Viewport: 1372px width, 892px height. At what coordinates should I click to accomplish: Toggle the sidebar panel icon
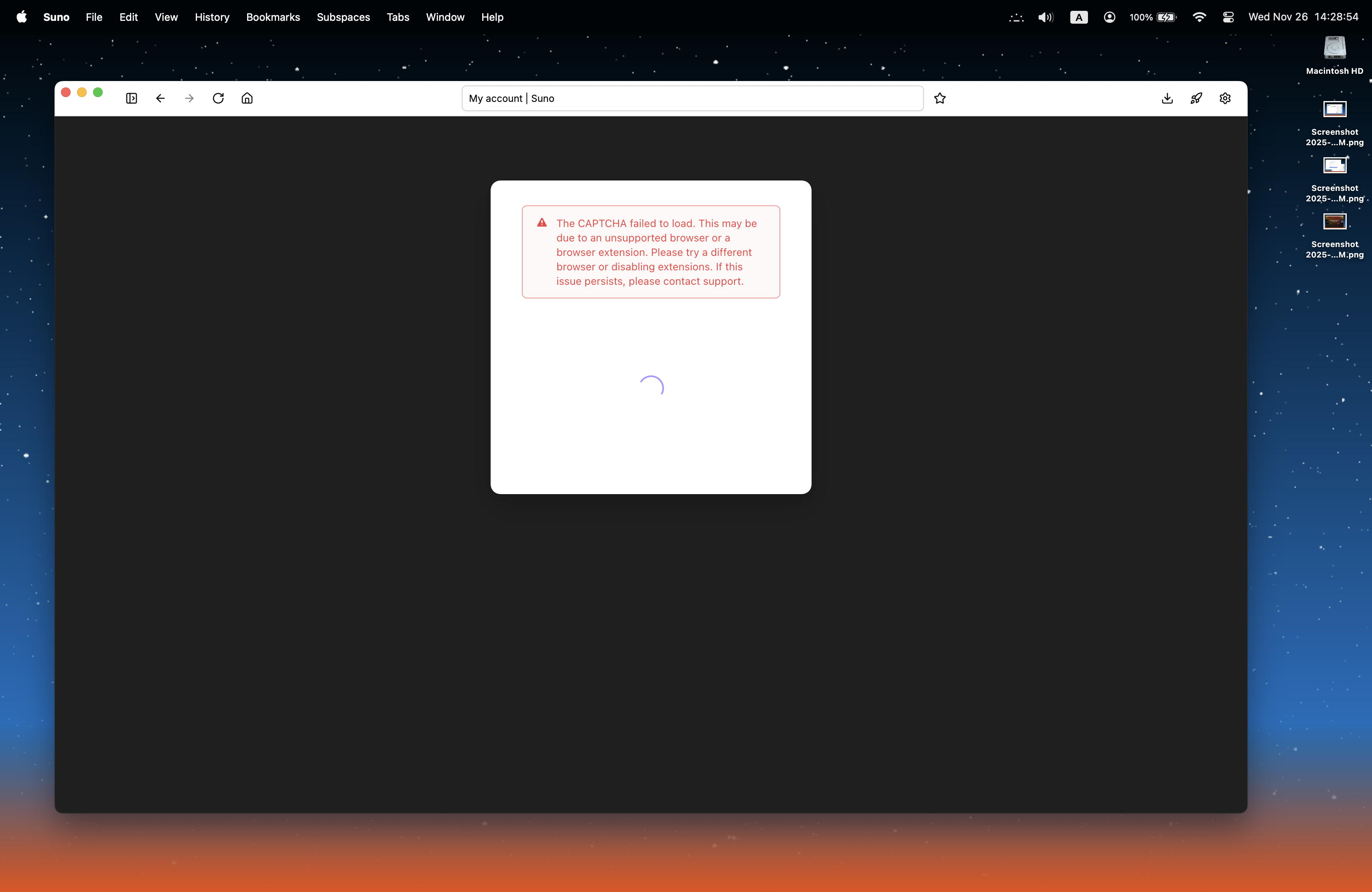click(132, 99)
